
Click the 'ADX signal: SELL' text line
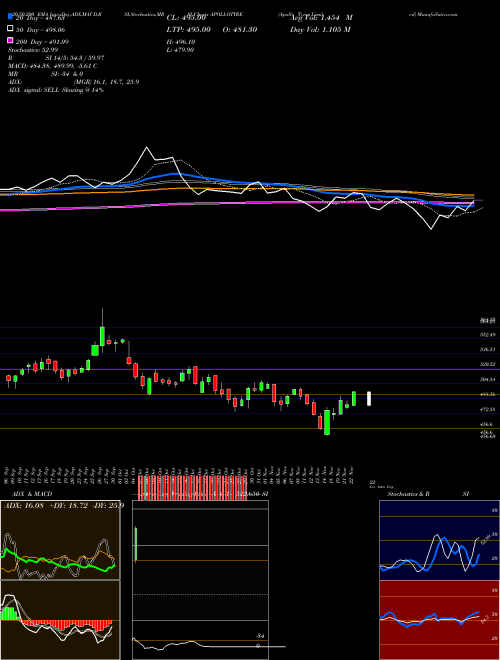tap(56, 90)
